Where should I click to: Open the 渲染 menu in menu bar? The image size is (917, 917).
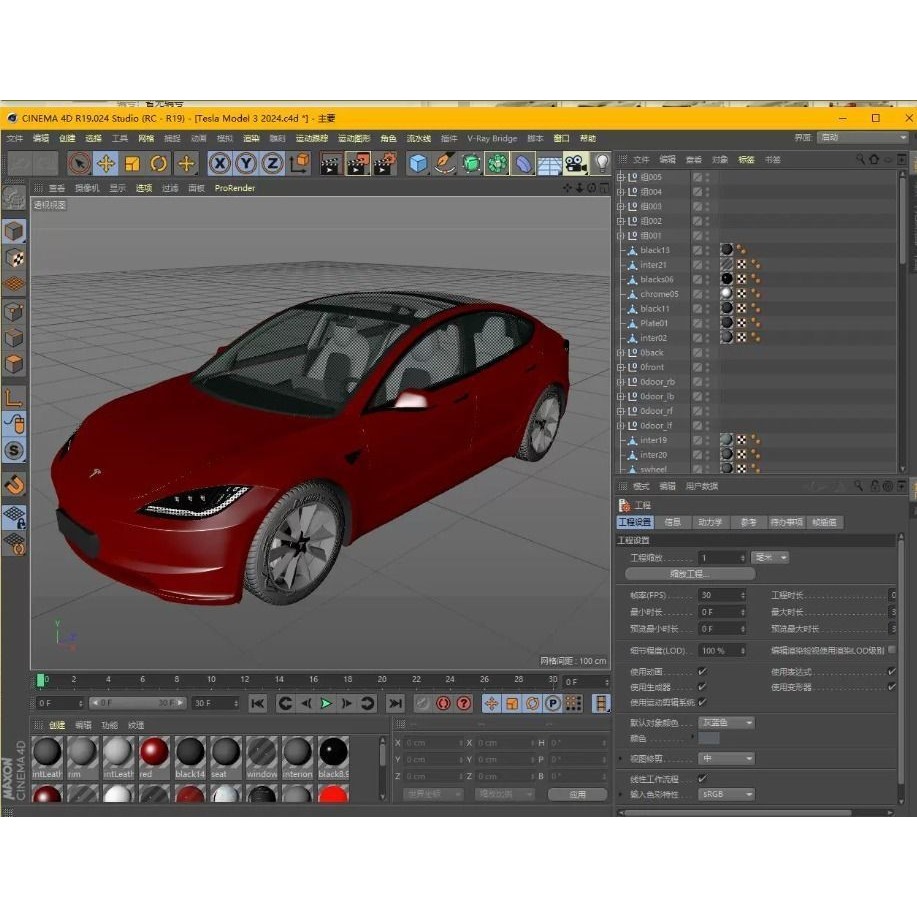click(251, 139)
